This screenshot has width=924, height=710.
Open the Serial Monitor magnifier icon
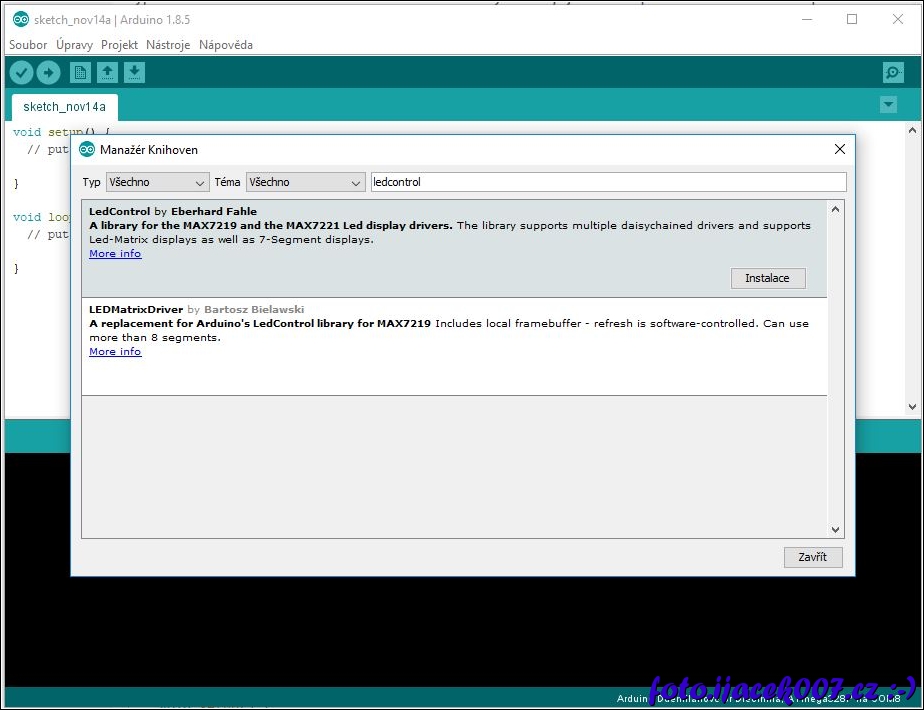pyautogui.click(x=893, y=72)
